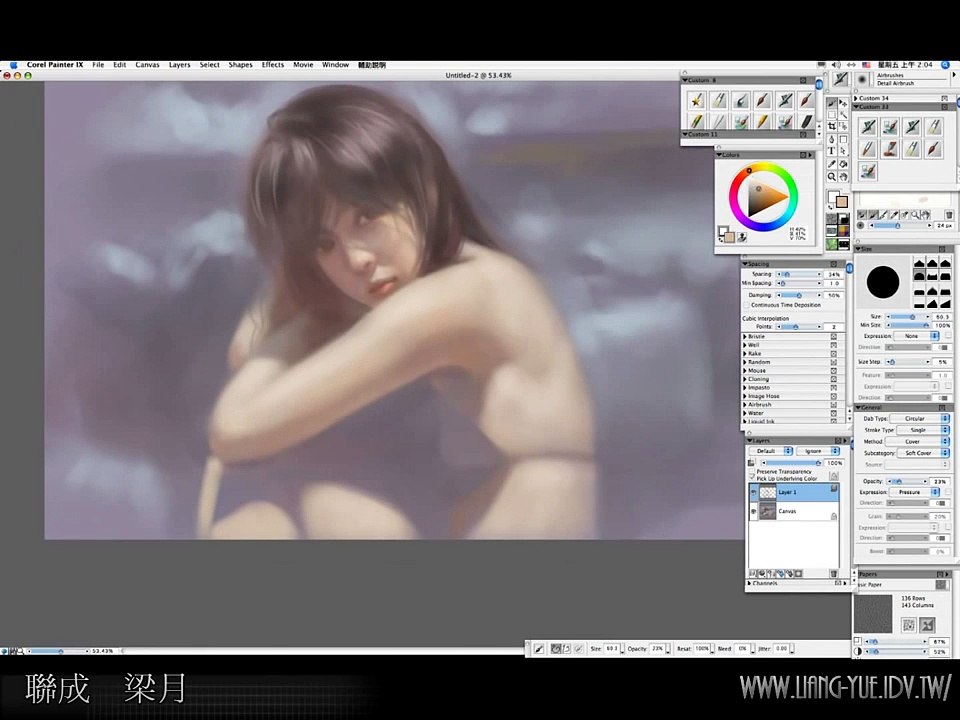The height and width of the screenshot is (720, 960).
Task: Click the brush tool icon in property bar
Action: (539, 649)
